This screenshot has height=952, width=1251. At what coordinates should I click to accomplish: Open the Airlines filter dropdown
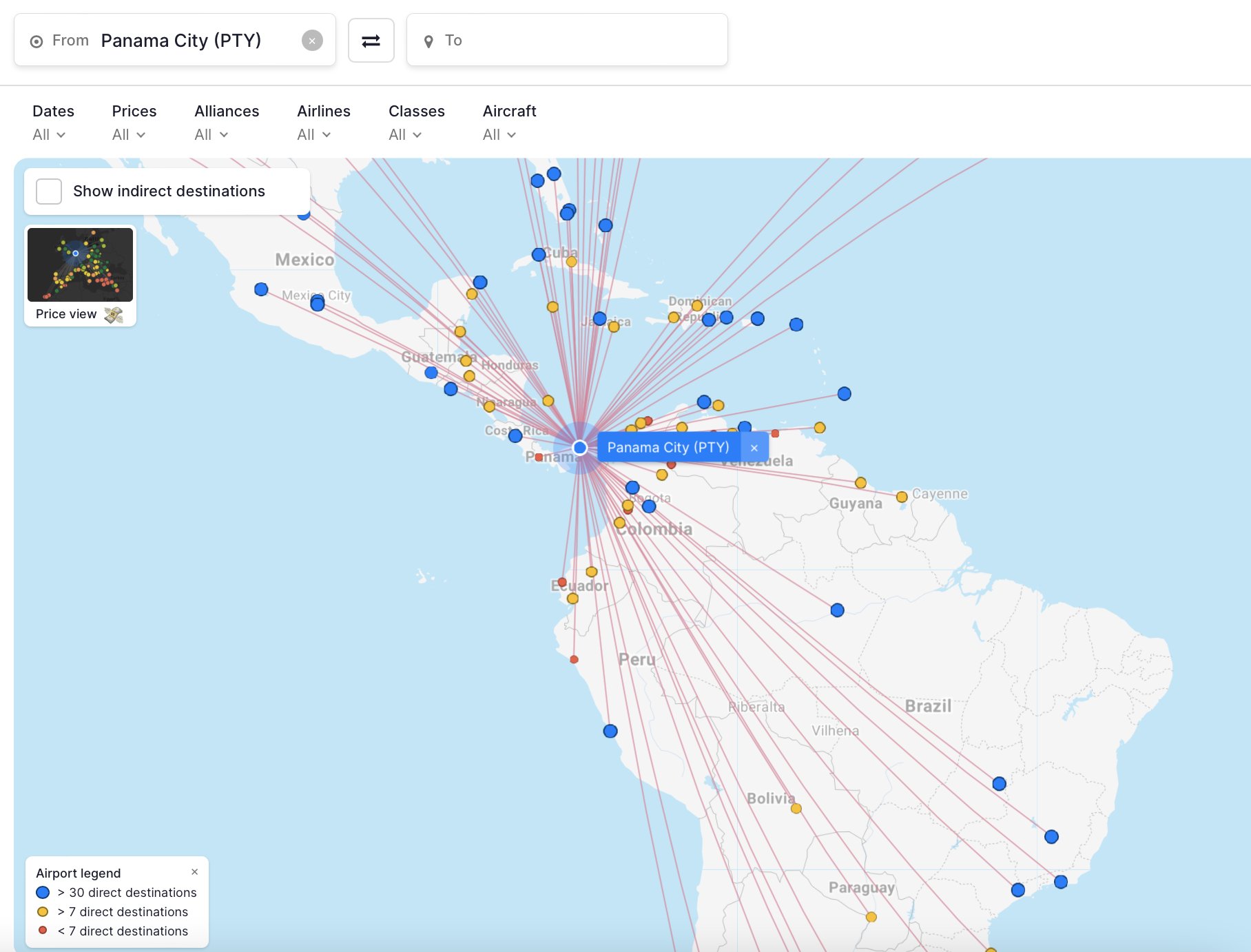[x=323, y=122]
